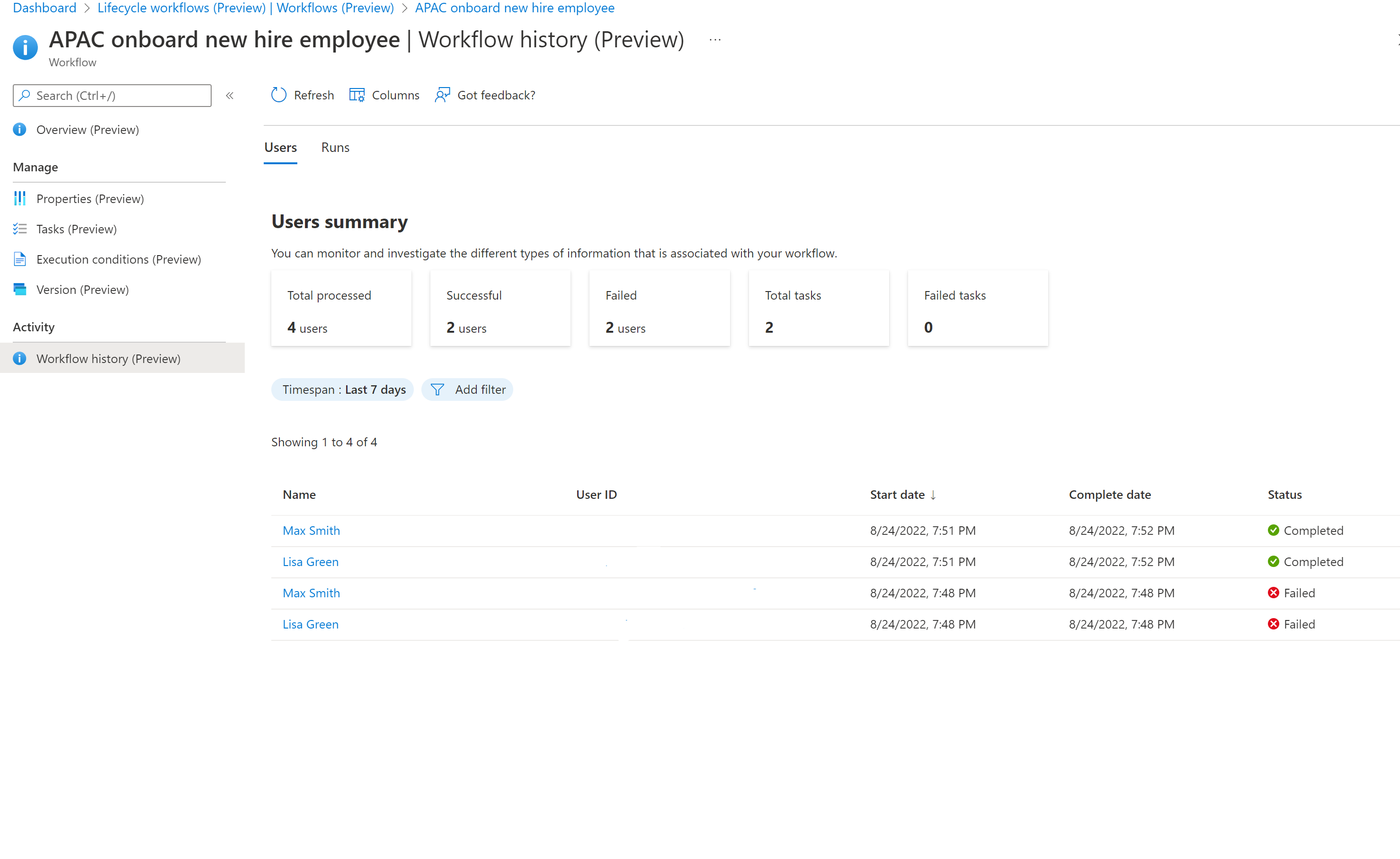Click the search input field
Image resolution: width=1400 pixels, height=859 pixels.
112,94
